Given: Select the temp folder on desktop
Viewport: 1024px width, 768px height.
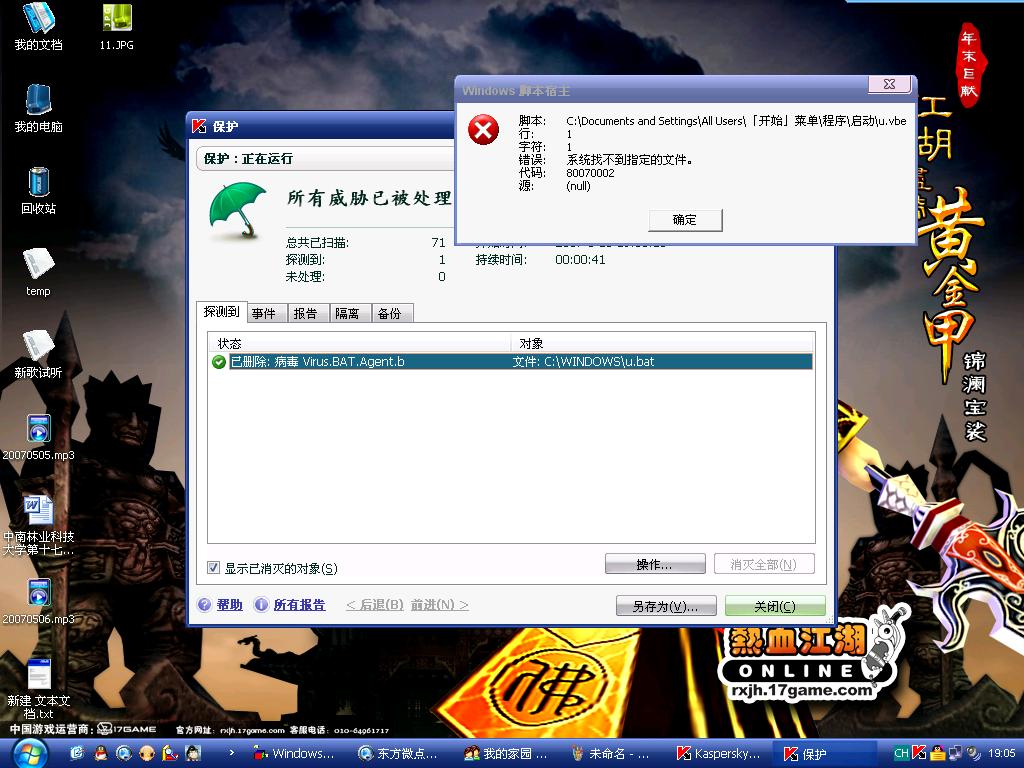Looking at the screenshot, I should pos(38,273).
